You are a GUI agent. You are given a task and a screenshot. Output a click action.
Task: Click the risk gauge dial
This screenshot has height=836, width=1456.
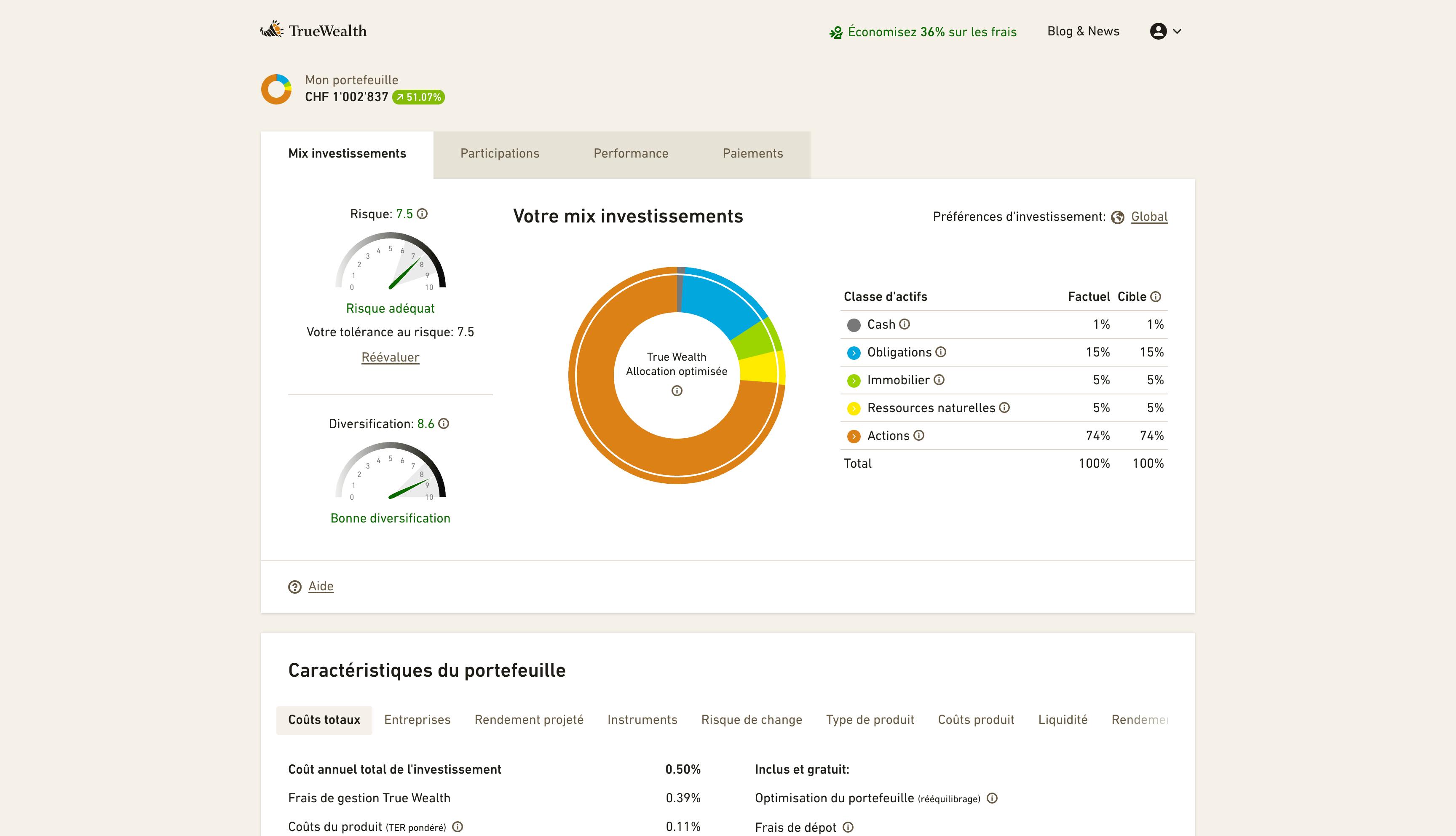(390, 260)
